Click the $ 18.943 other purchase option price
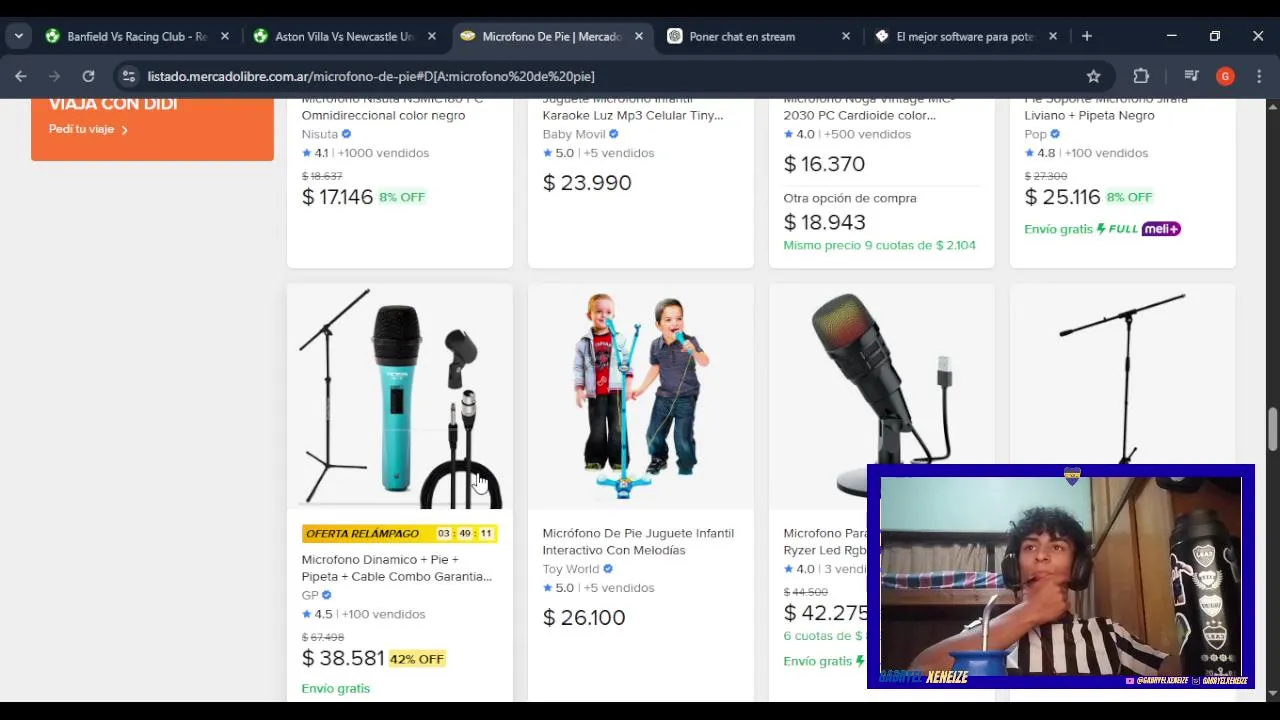This screenshot has width=1280, height=720. click(824, 222)
